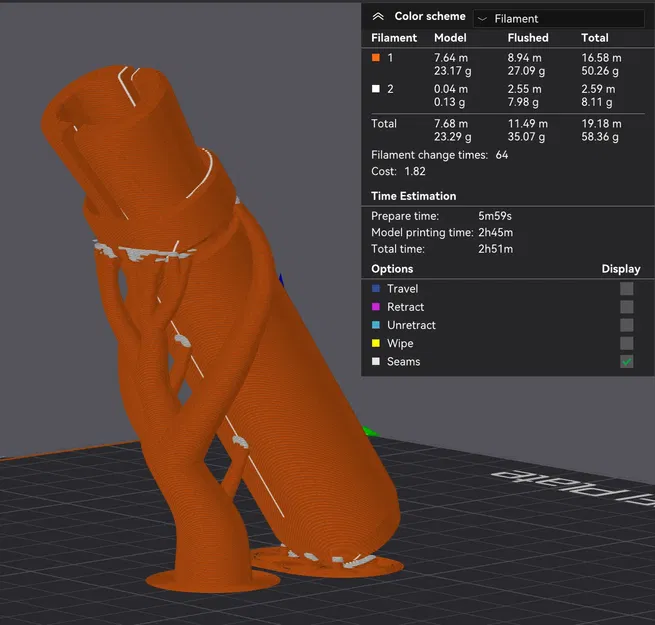Select the Retract option label

point(405,307)
